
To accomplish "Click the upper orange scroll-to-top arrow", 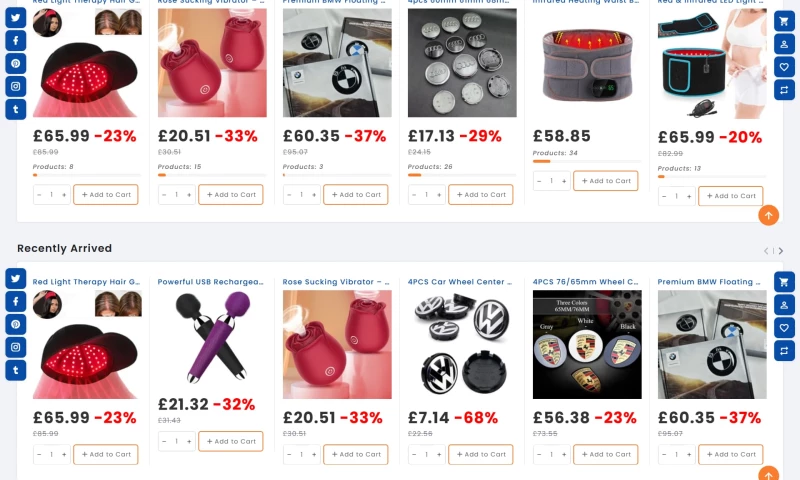I will click(768, 215).
